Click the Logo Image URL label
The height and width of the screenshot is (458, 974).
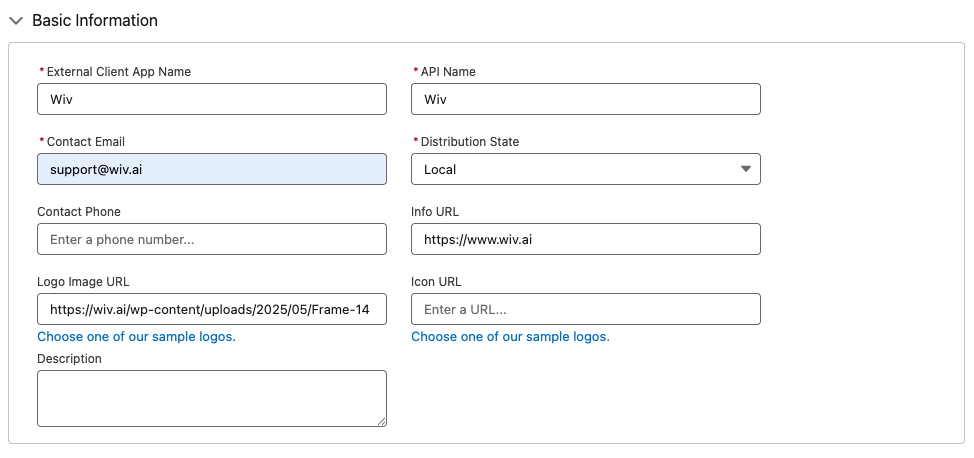tap(83, 282)
